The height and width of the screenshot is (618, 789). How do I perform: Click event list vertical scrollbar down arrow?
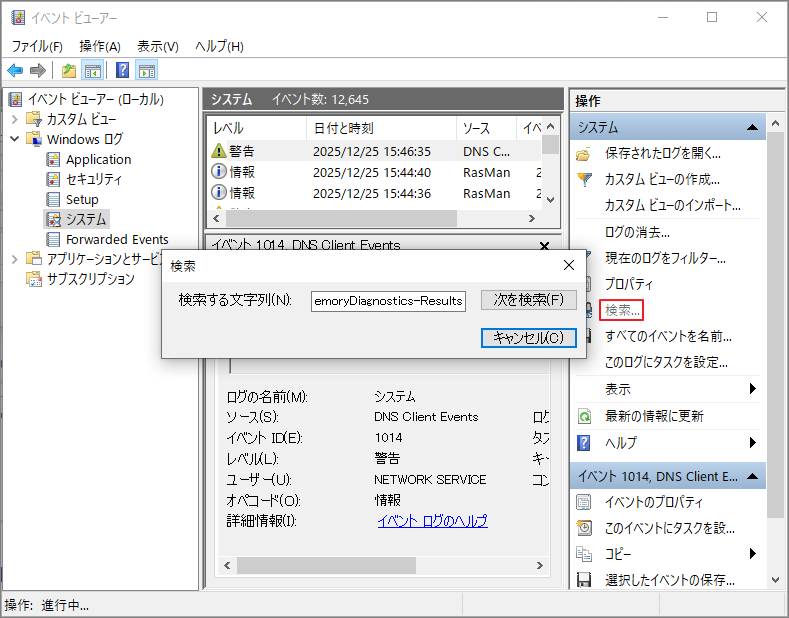(x=550, y=200)
